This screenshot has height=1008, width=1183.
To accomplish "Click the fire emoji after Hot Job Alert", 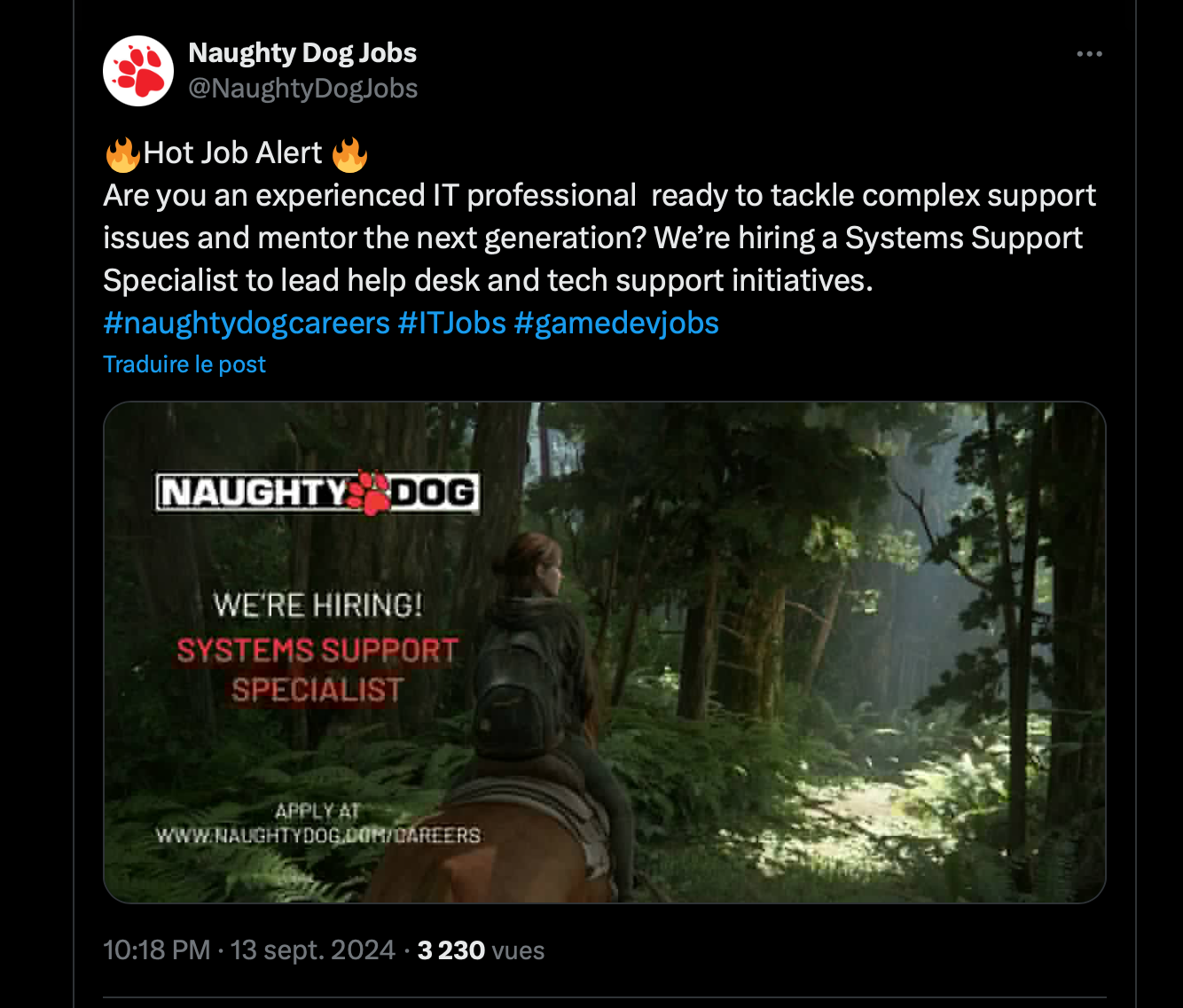I will (x=349, y=153).
